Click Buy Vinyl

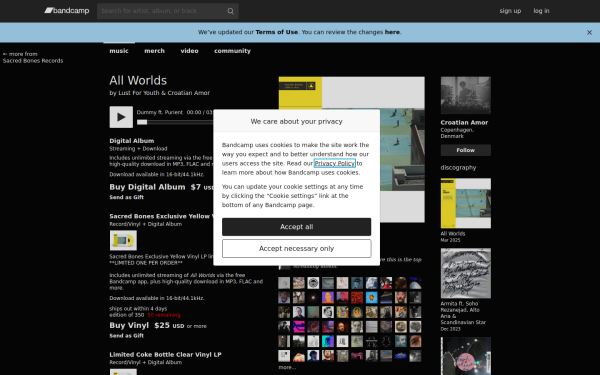click(129, 326)
